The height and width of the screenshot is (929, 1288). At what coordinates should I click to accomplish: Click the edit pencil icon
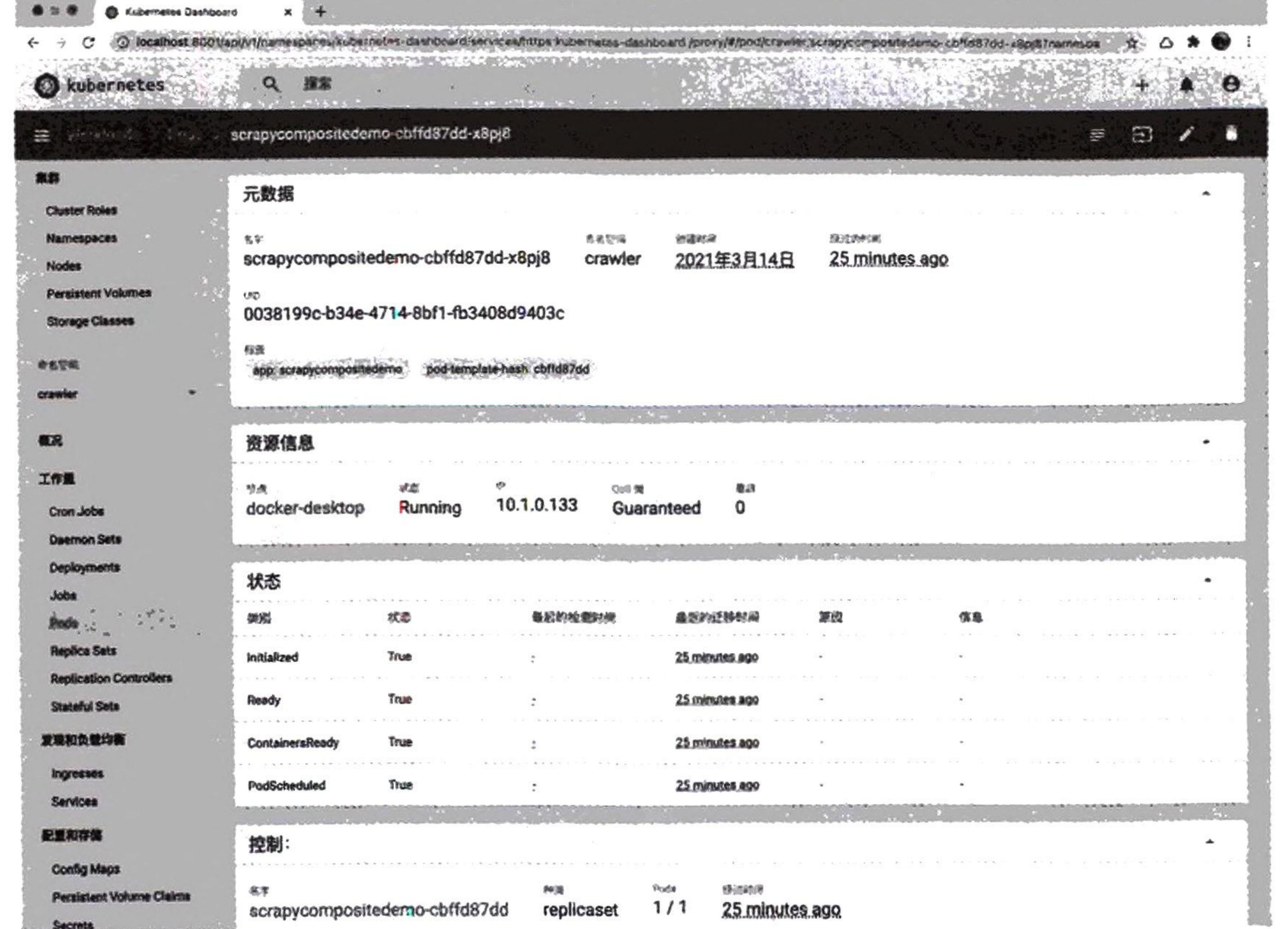(x=1186, y=134)
